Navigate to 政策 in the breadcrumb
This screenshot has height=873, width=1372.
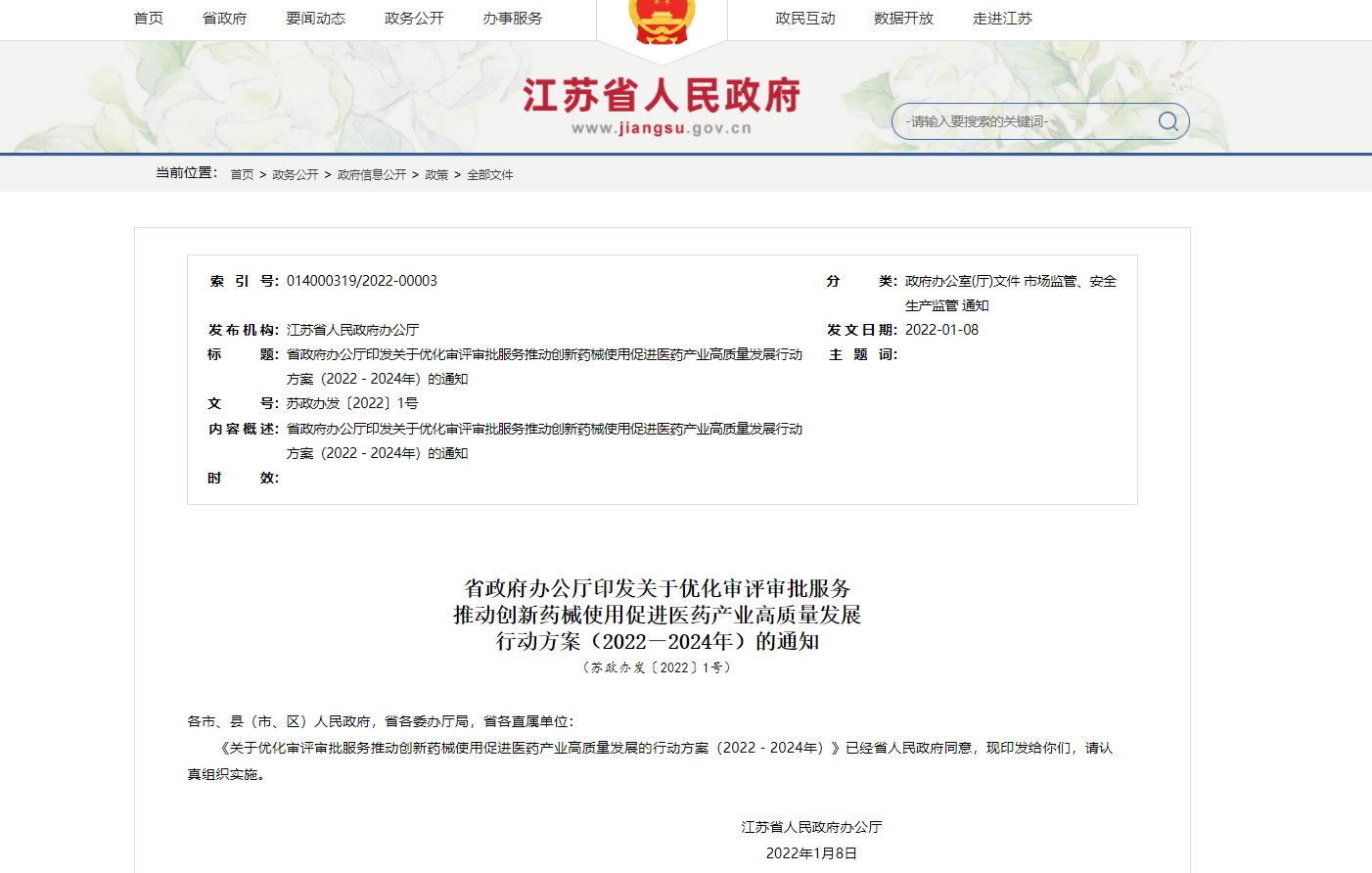436,175
